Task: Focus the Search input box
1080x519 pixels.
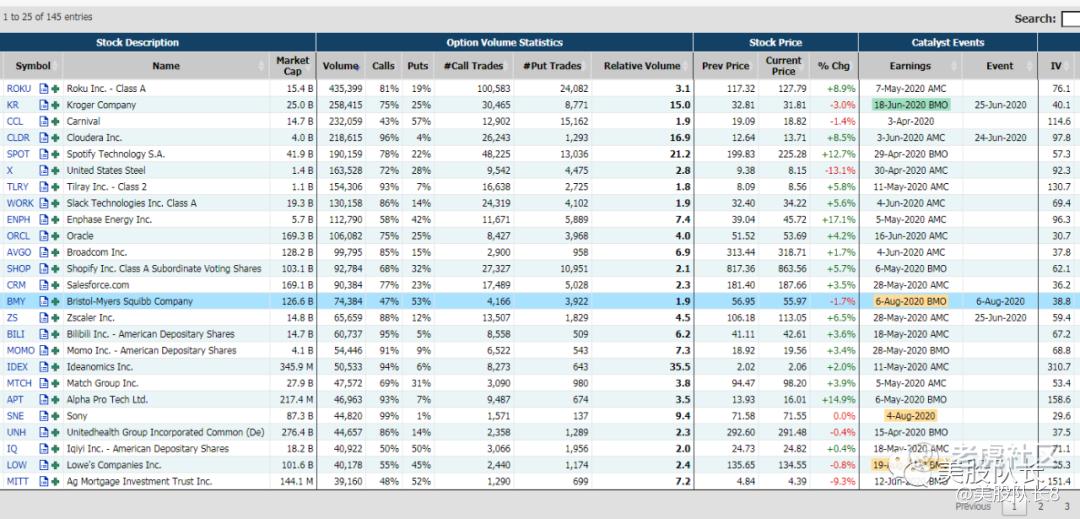Action: pyautogui.click(x=1070, y=19)
